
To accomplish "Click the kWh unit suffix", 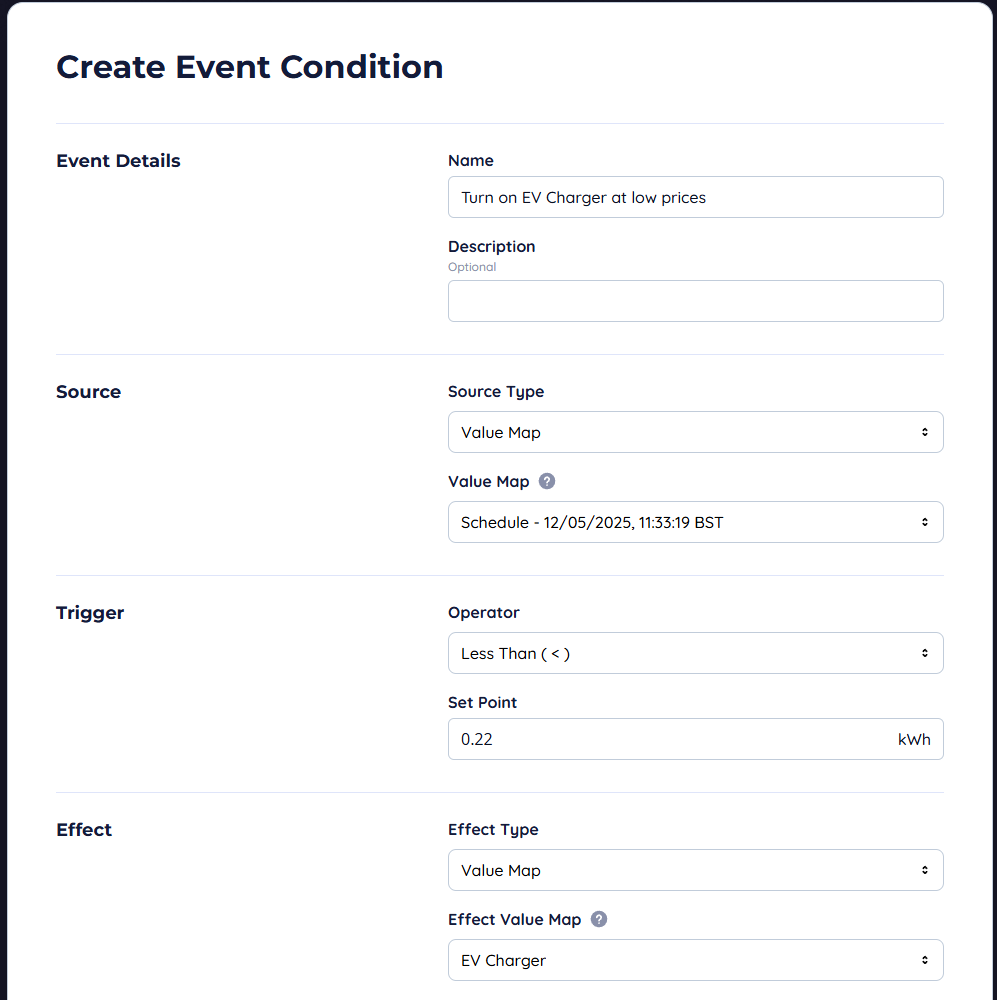I will (914, 740).
